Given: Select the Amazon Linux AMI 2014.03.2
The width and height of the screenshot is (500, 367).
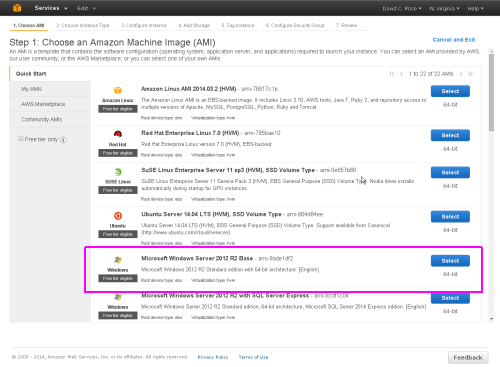Looking at the screenshot, I should (x=450, y=91).
